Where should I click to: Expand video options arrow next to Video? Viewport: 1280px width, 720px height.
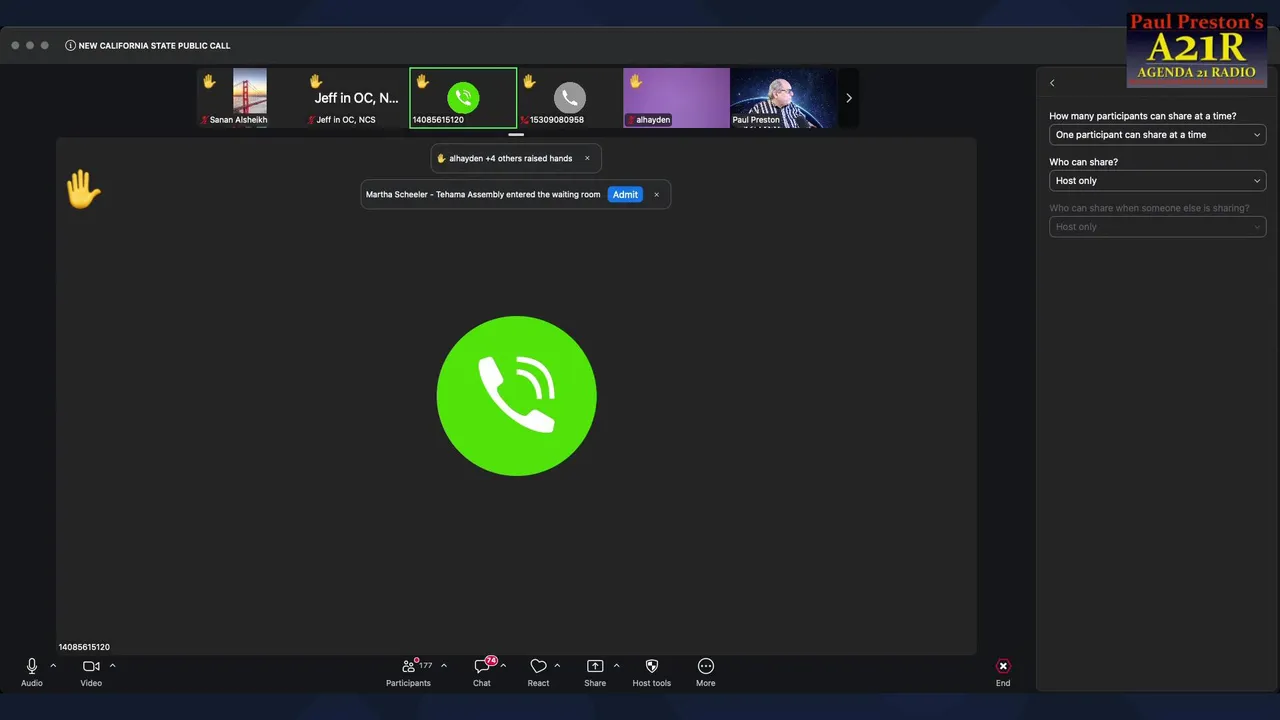point(112,666)
